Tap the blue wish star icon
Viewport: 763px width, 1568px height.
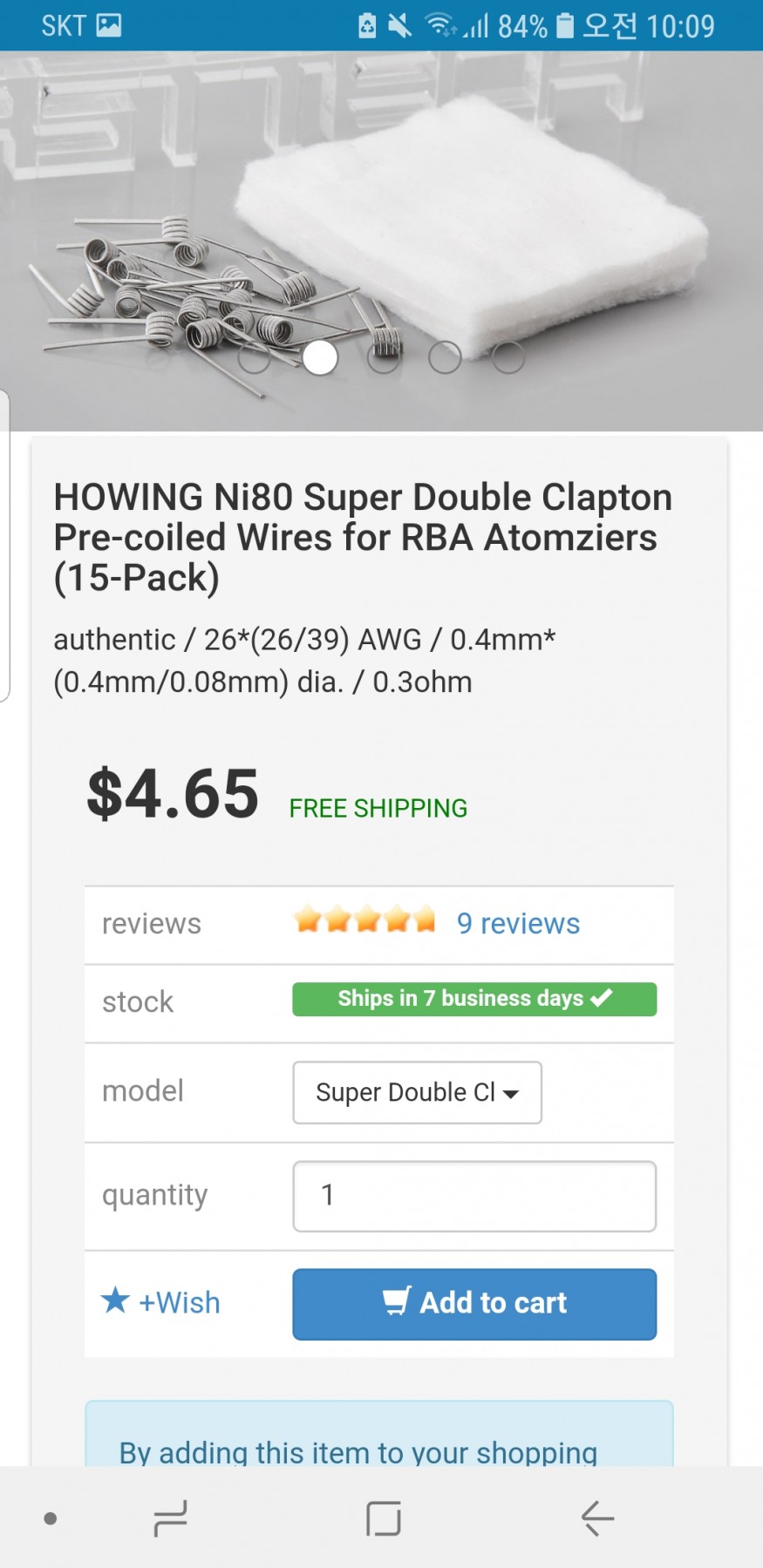[x=115, y=1300]
